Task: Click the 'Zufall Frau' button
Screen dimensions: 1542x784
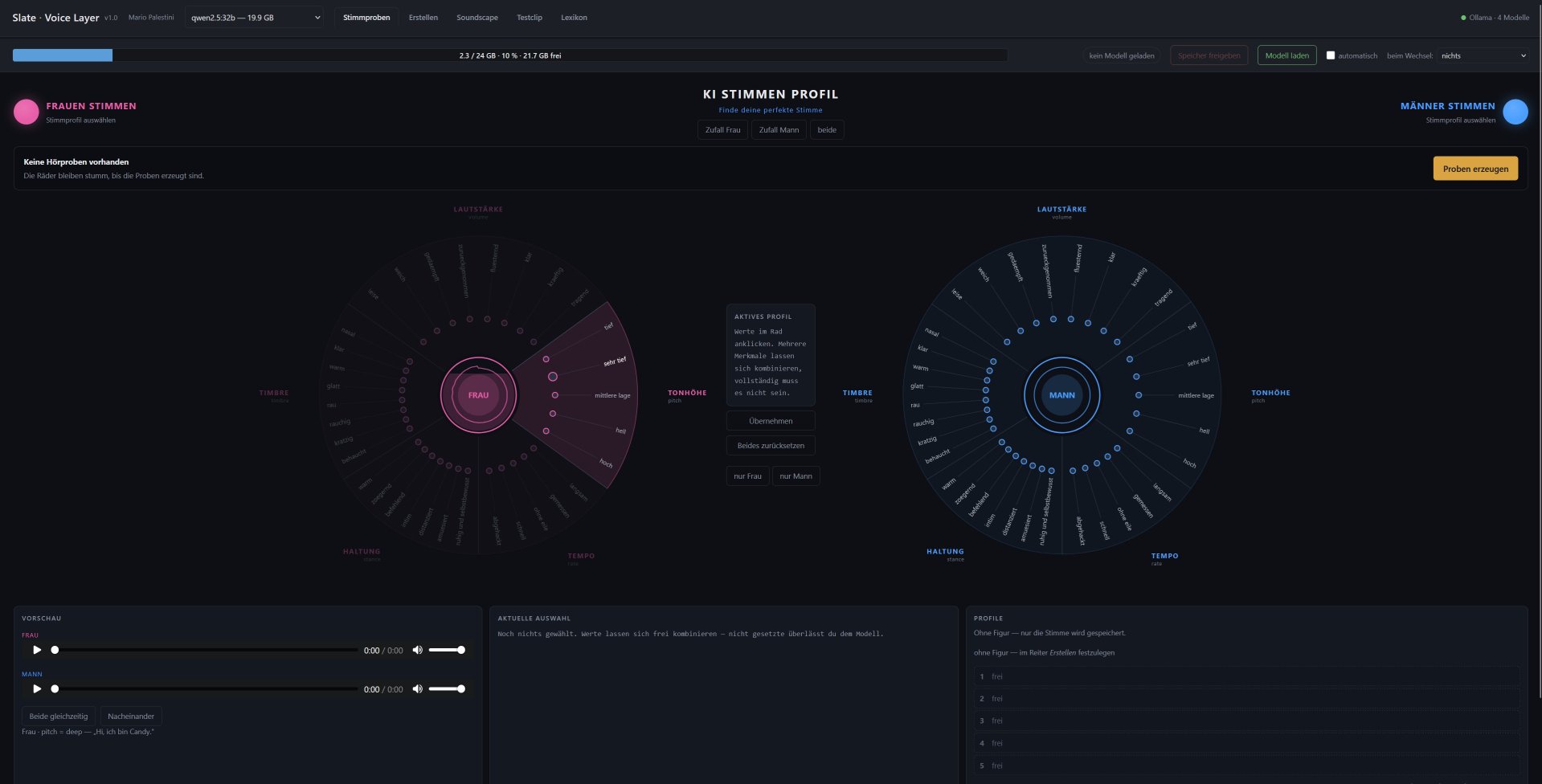Action: tap(723, 130)
